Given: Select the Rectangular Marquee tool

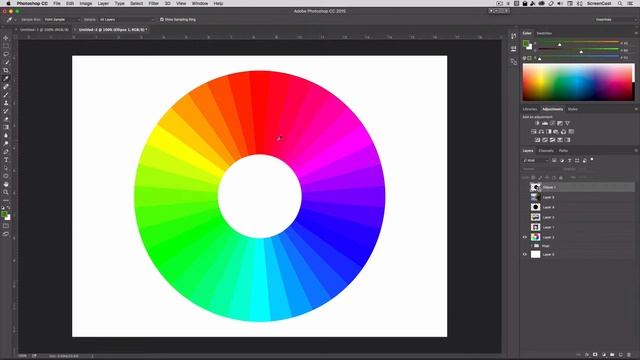Looking at the screenshot, I should point(6,46).
